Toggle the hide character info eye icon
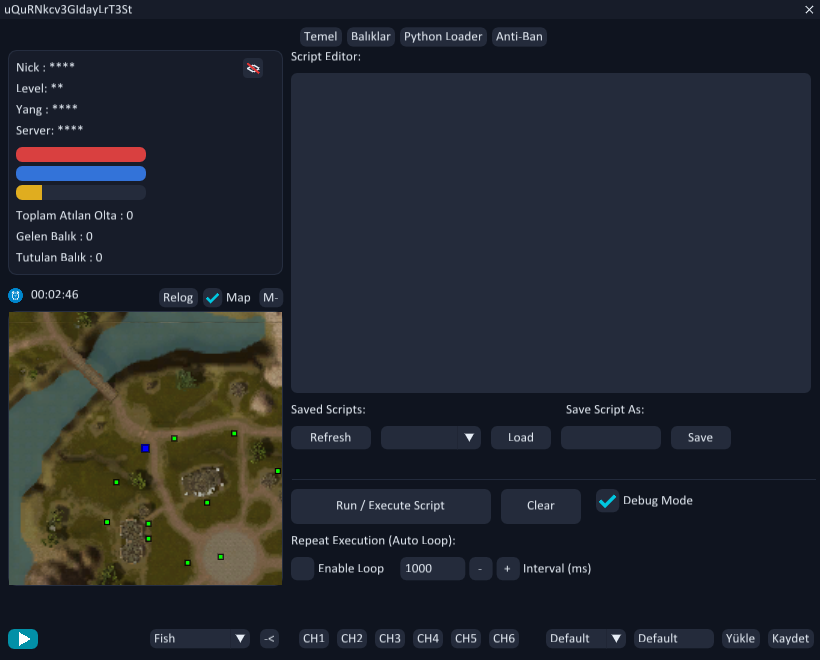Viewport: 820px width, 660px height. coord(253,69)
